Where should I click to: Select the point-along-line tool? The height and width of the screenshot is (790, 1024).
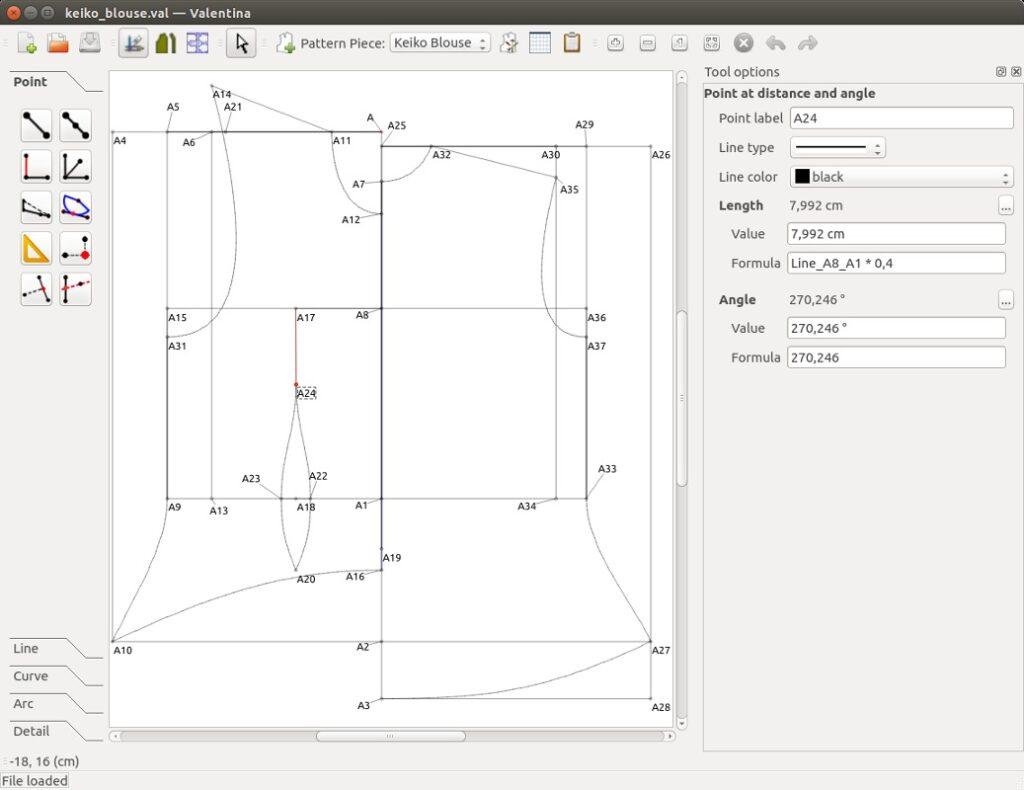75,125
